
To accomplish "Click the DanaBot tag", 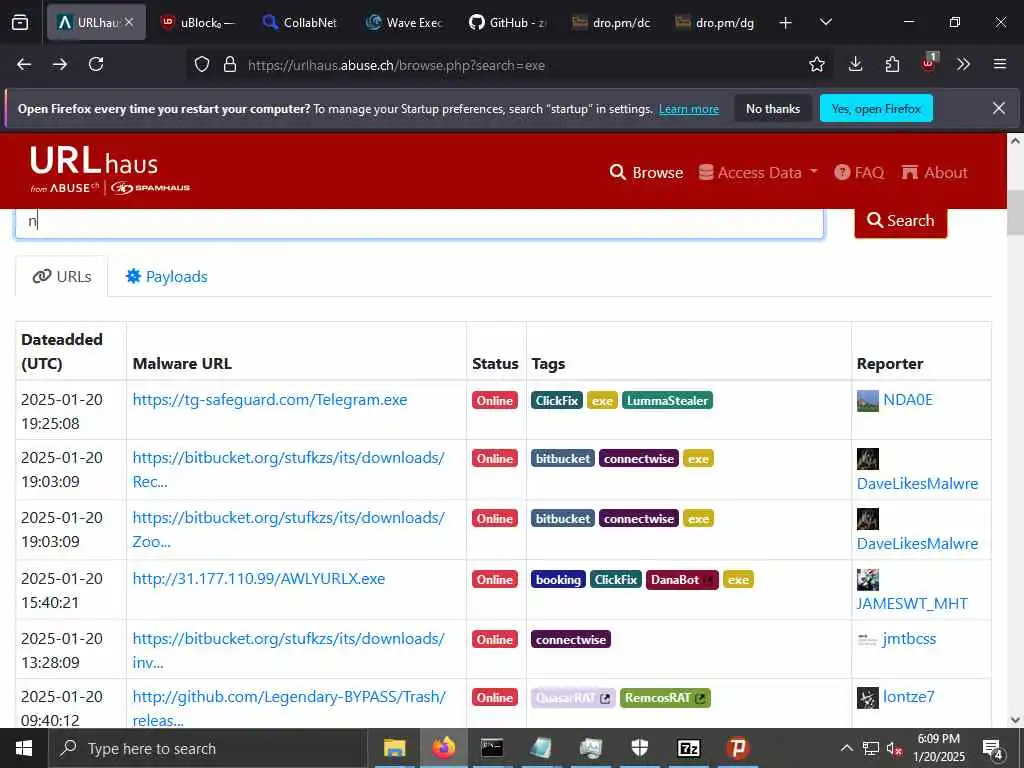I will pyautogui.click(x=682, y=579).
